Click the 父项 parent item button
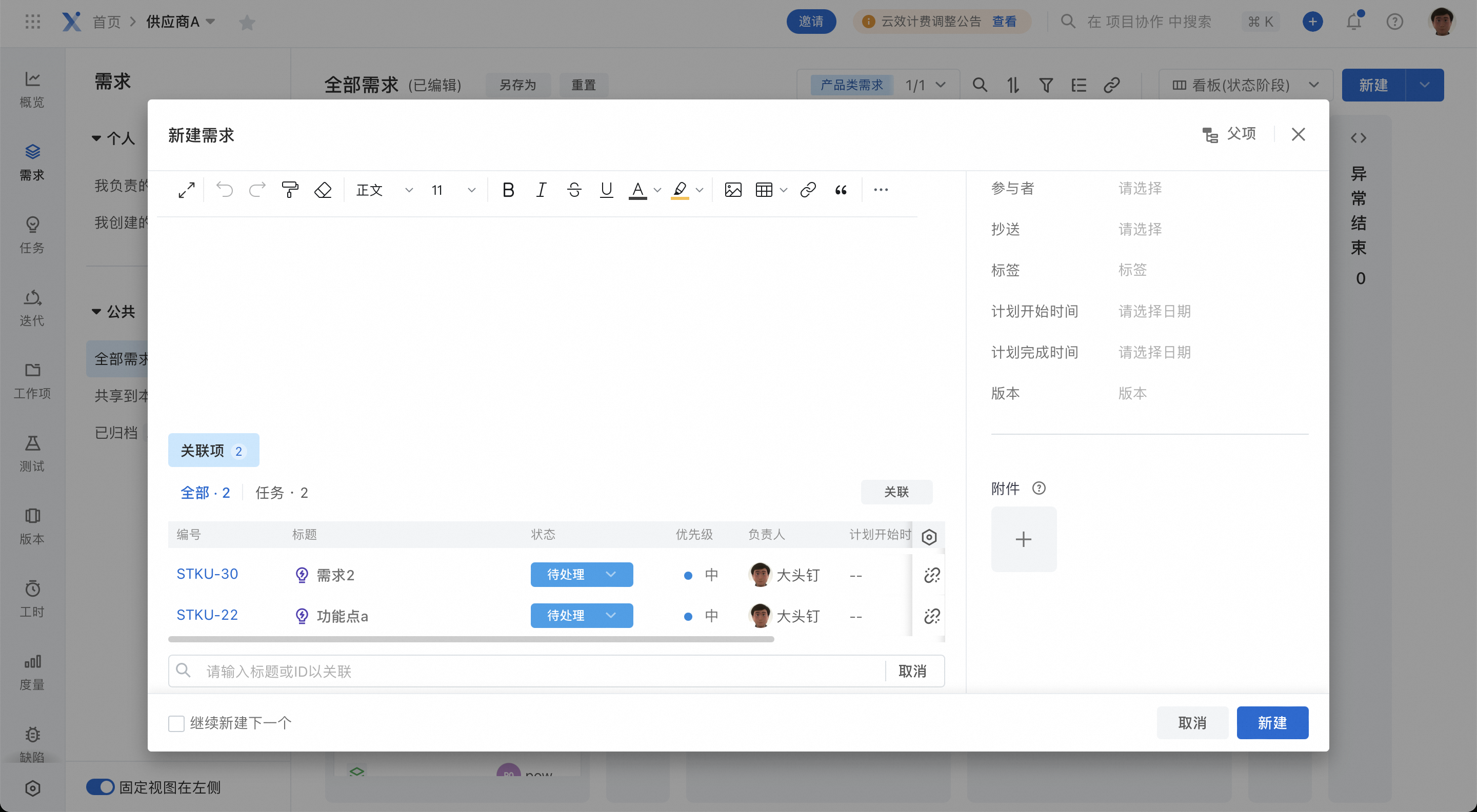This screenshot has width=1477, height=812. 1229,134
